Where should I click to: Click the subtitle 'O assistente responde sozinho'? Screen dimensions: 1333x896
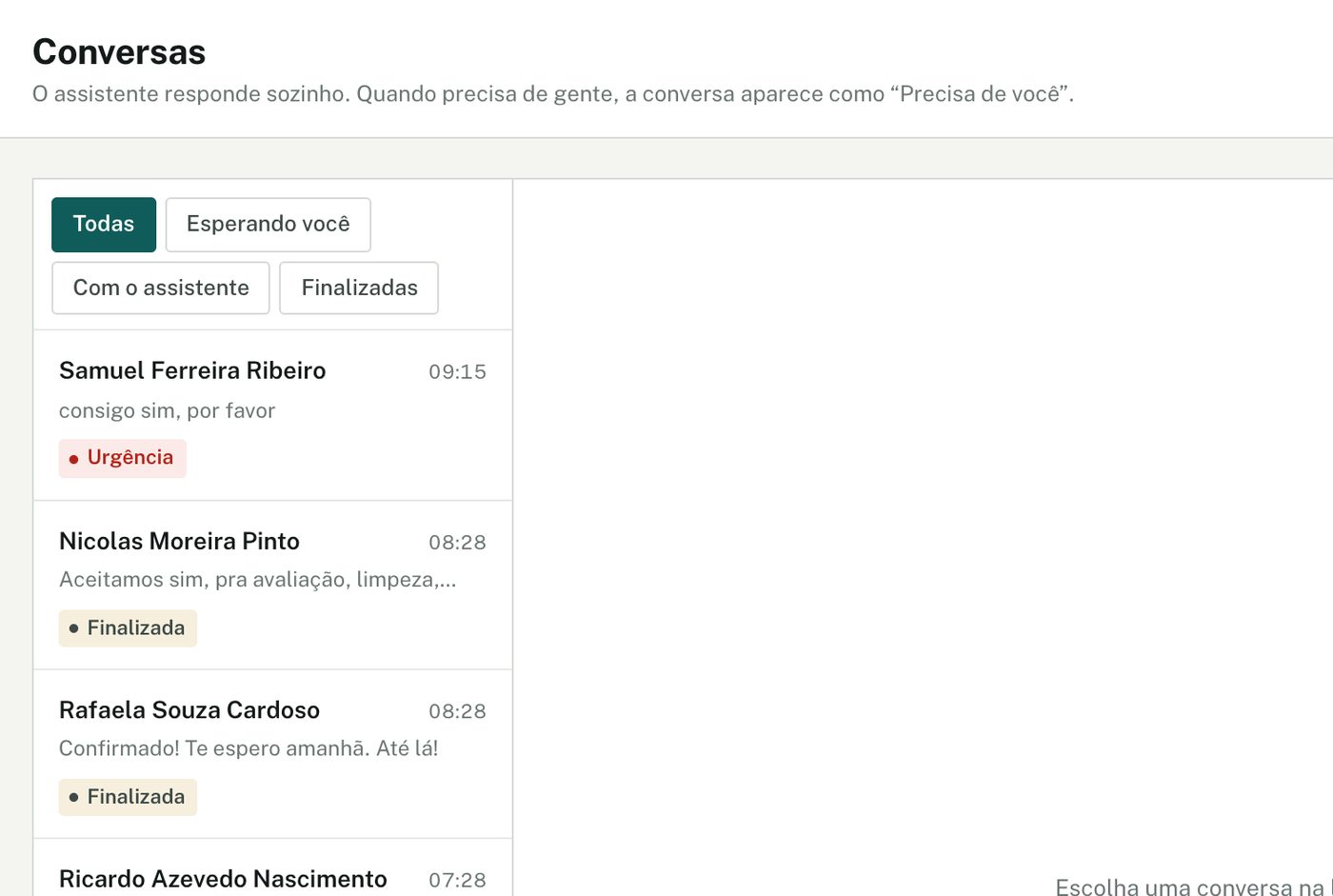pyautogui.click(x=191, y=94)
